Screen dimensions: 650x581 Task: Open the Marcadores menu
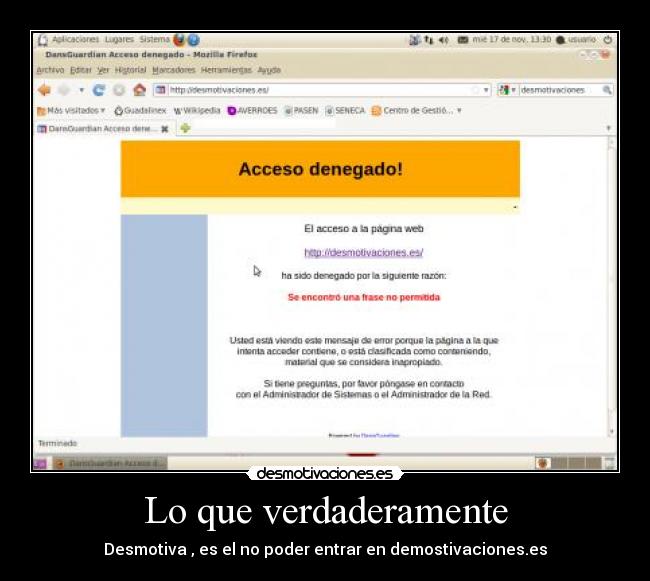(x=174, y=70)
